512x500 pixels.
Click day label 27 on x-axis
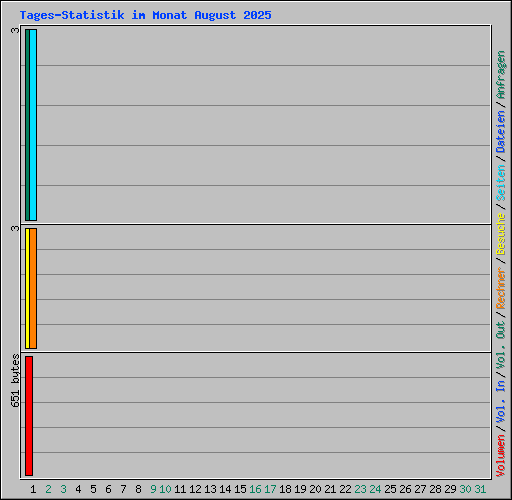point(420,489)
